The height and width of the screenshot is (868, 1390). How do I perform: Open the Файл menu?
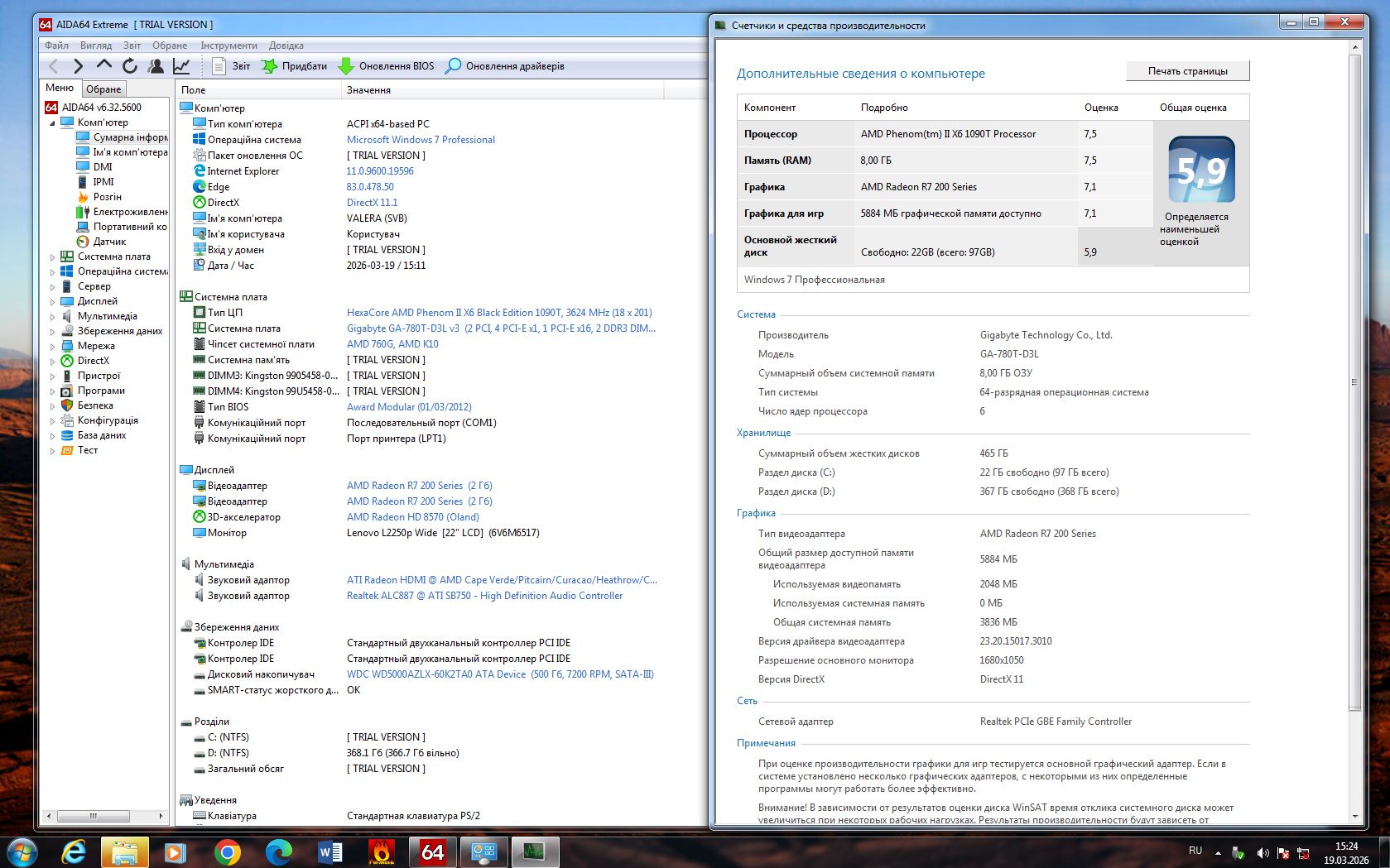coord(56,46)
